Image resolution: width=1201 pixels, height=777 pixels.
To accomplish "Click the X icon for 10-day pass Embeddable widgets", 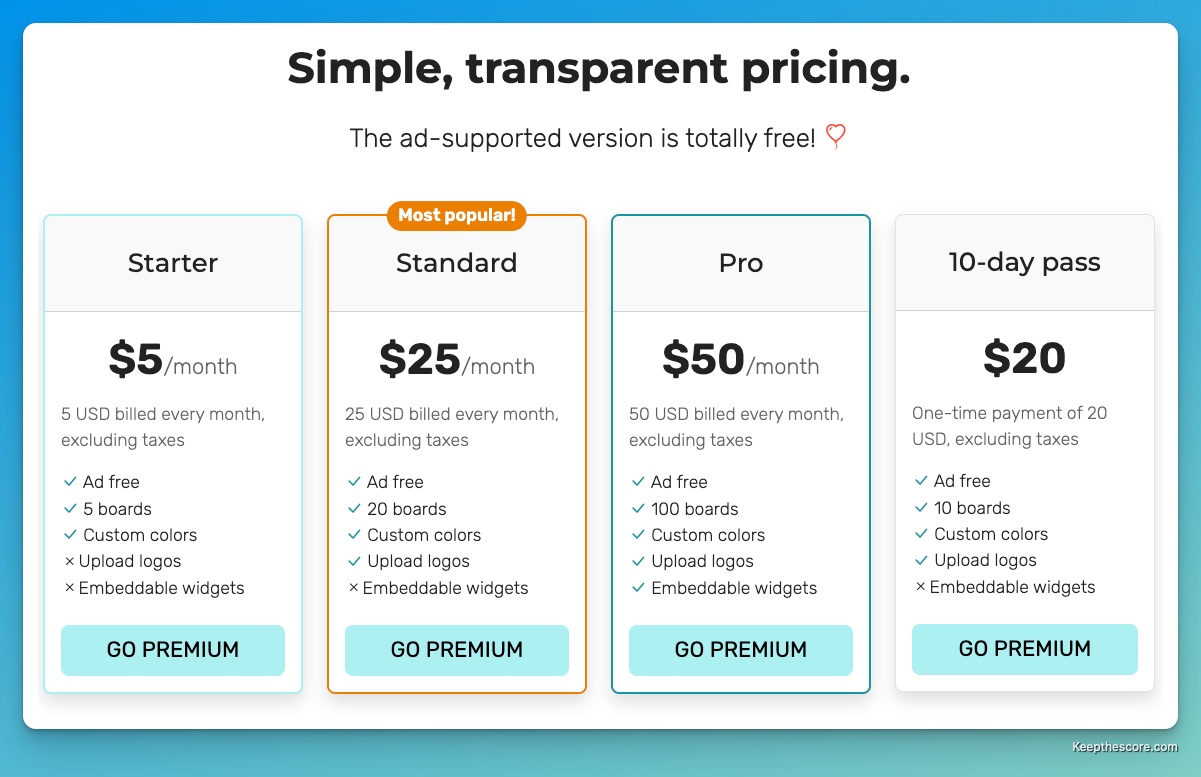I will tap(921, 587).
